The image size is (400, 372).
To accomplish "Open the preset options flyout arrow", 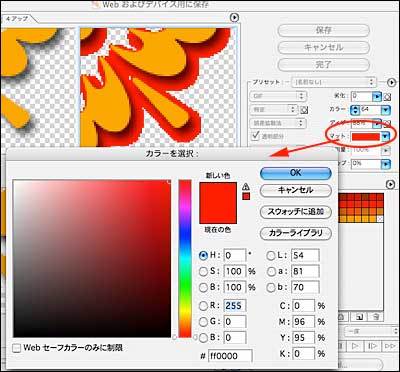I will coord(391,82).
